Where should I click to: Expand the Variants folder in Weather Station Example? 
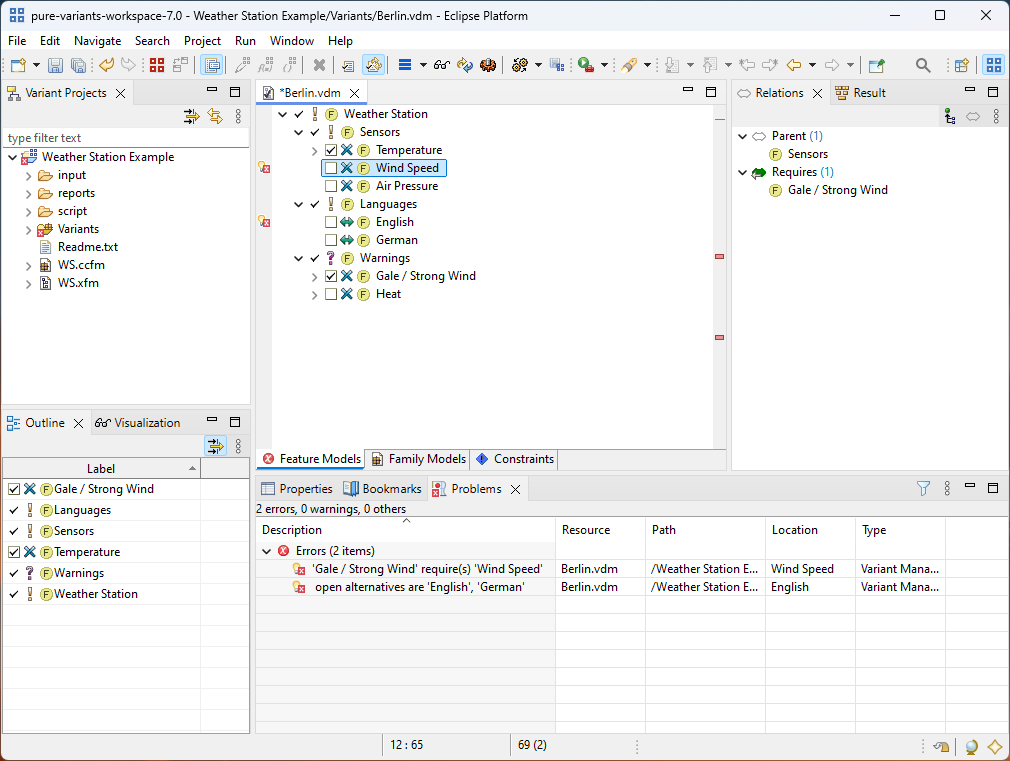[29, 229]
